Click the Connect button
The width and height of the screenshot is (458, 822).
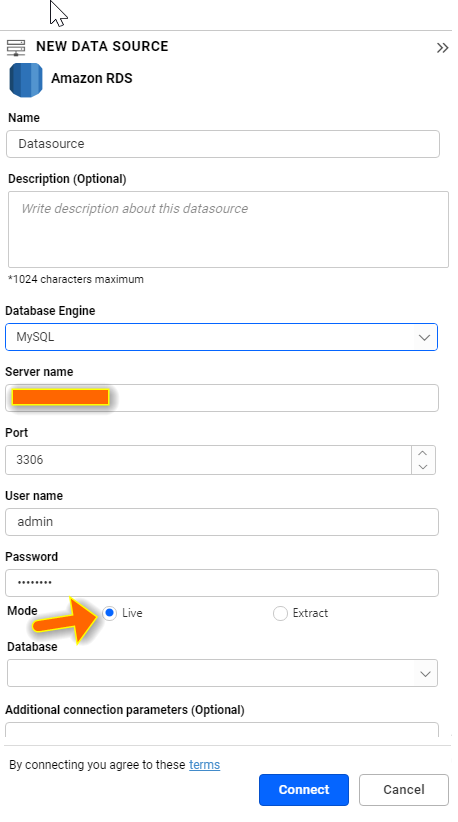[x=304, y=790]
